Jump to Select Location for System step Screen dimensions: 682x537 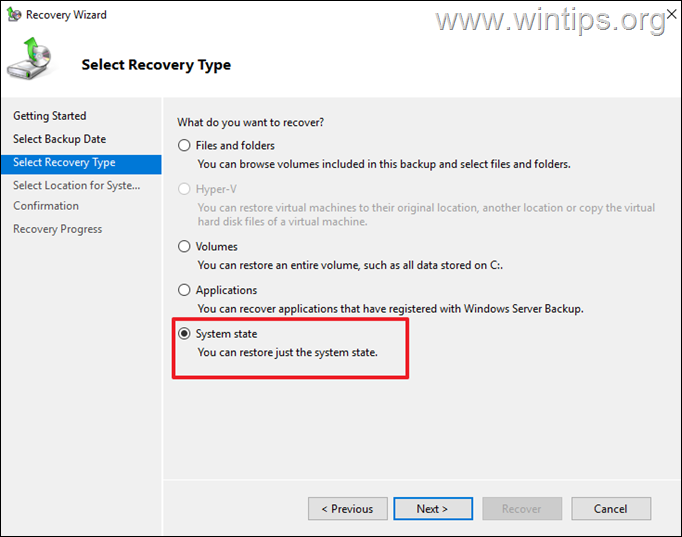(76, 185)
